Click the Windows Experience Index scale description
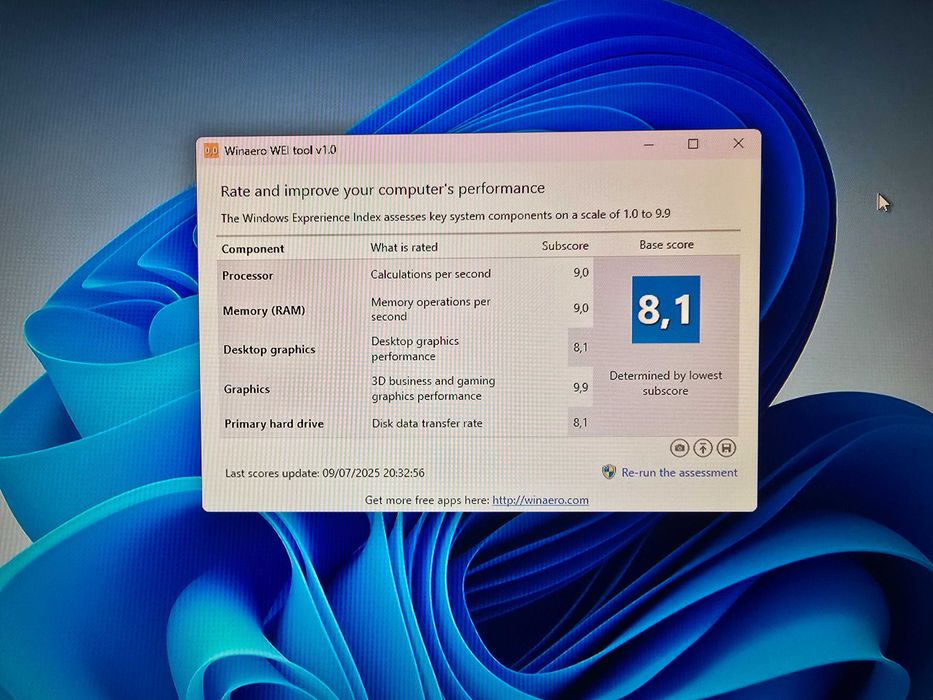 coord(446,215)
